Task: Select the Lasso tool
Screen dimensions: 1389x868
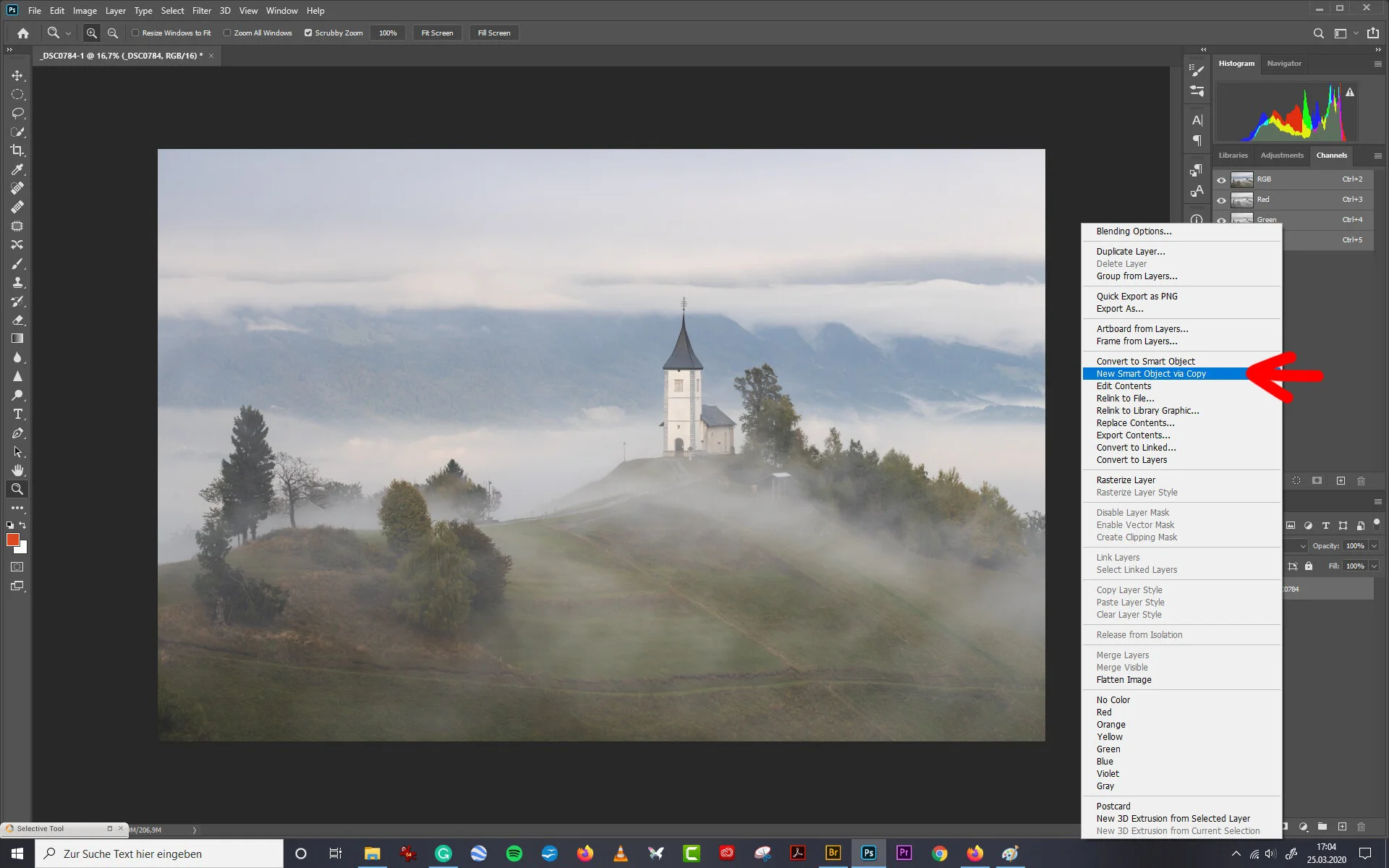Action: pos(17,113)
